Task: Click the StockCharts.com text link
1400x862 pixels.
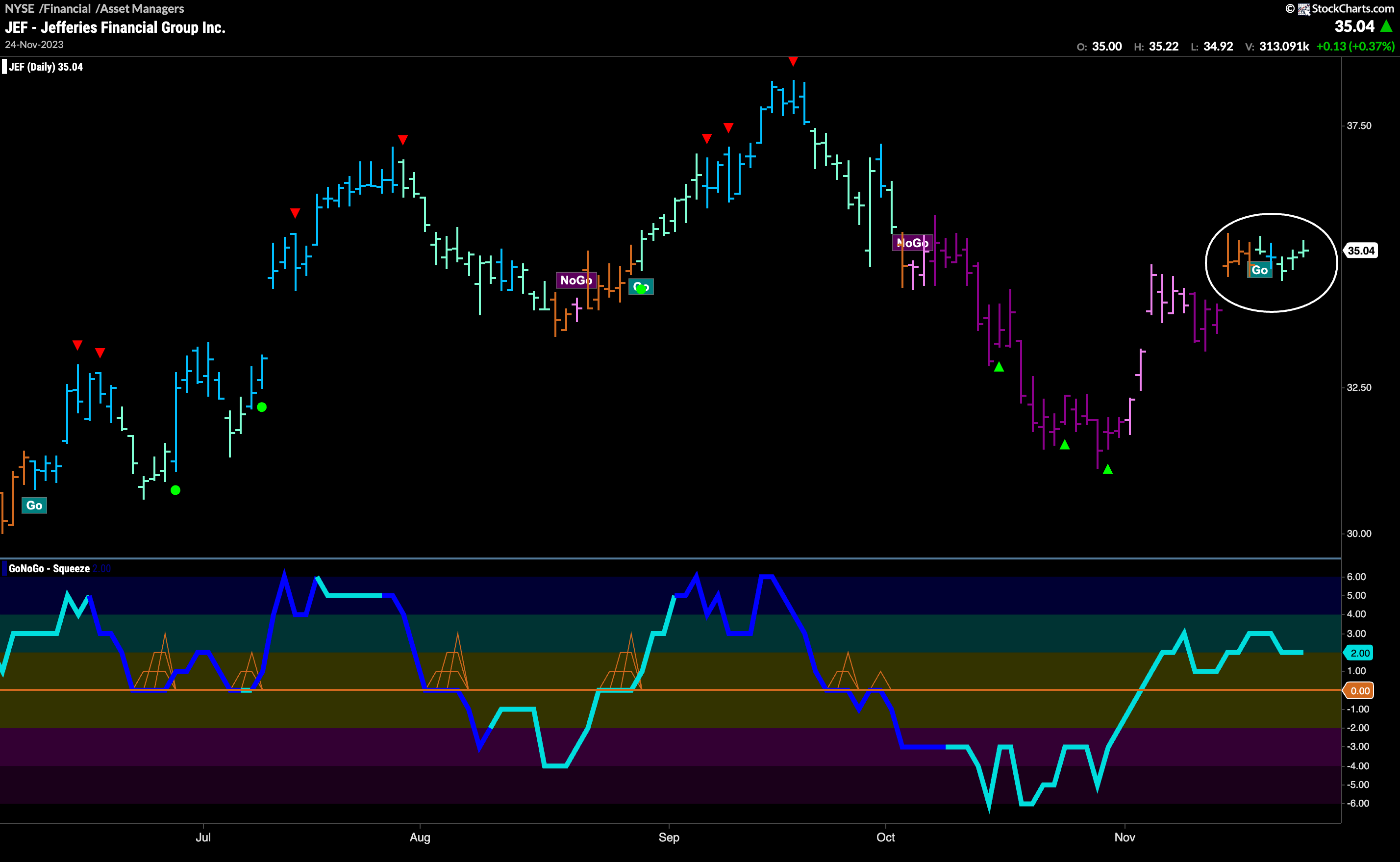Action: coord(1353,8)
